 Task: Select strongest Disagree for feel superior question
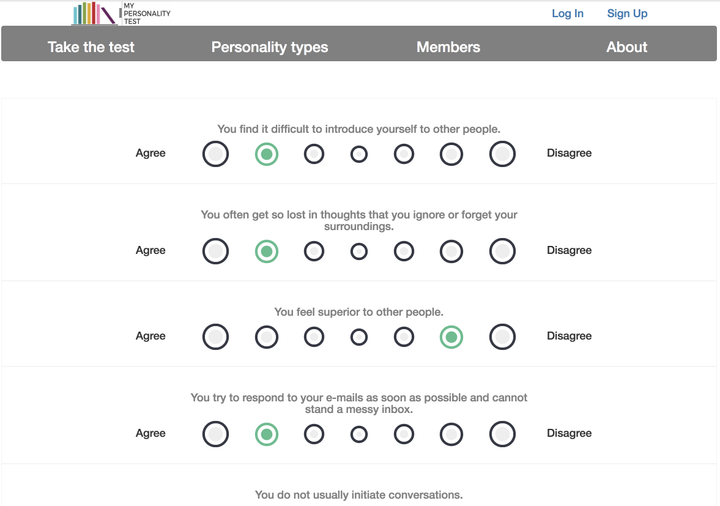(x=502, y=337)
